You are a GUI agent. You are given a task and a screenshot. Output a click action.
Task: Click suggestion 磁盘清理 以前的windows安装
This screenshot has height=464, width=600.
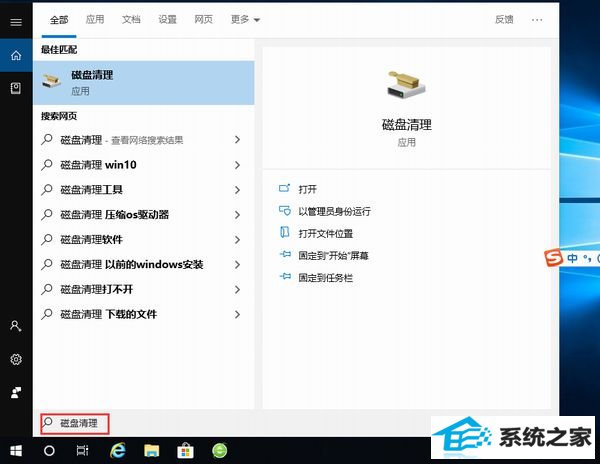[132, 265]
